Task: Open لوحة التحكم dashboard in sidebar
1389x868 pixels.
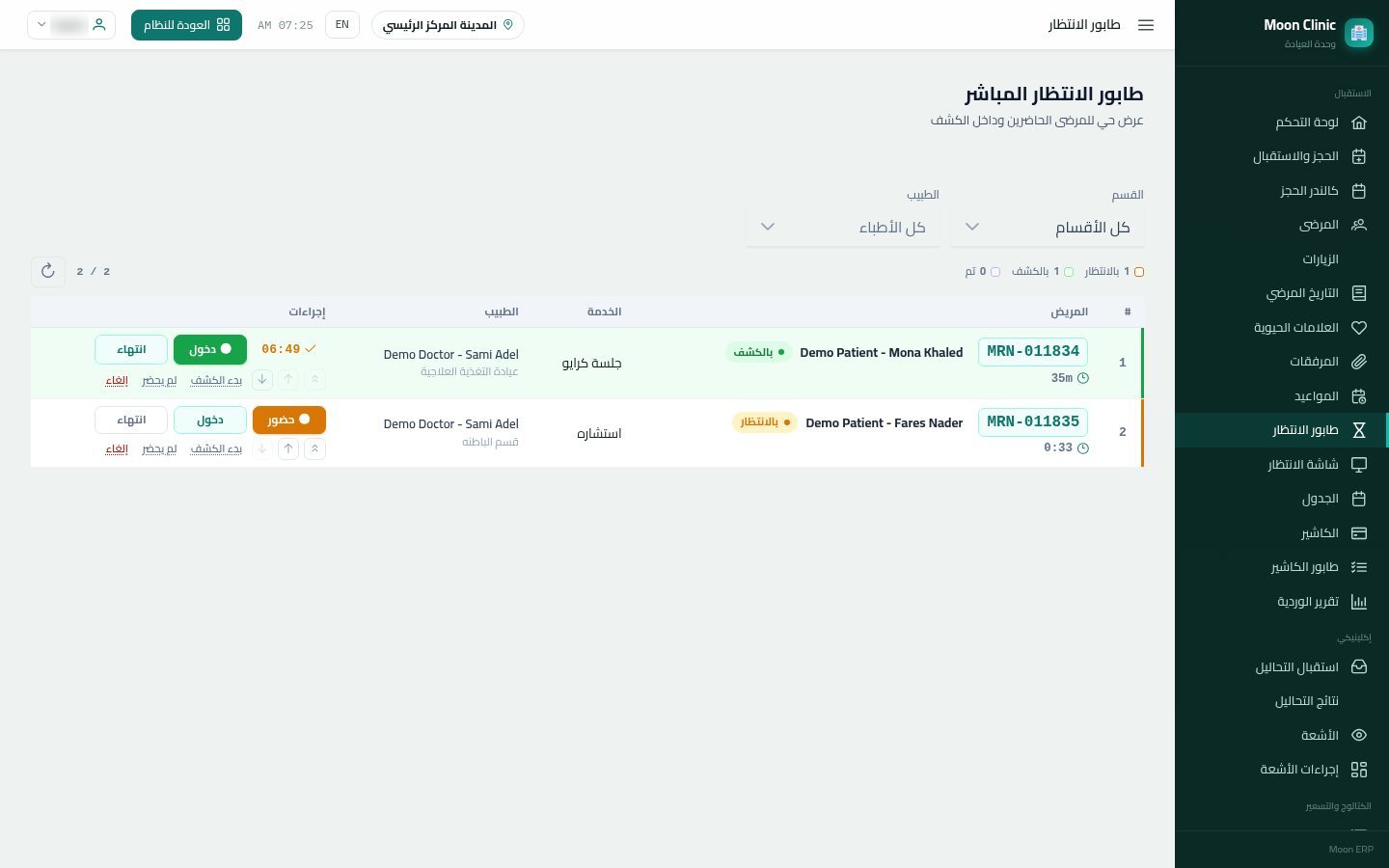Action: pos(1281,122)
